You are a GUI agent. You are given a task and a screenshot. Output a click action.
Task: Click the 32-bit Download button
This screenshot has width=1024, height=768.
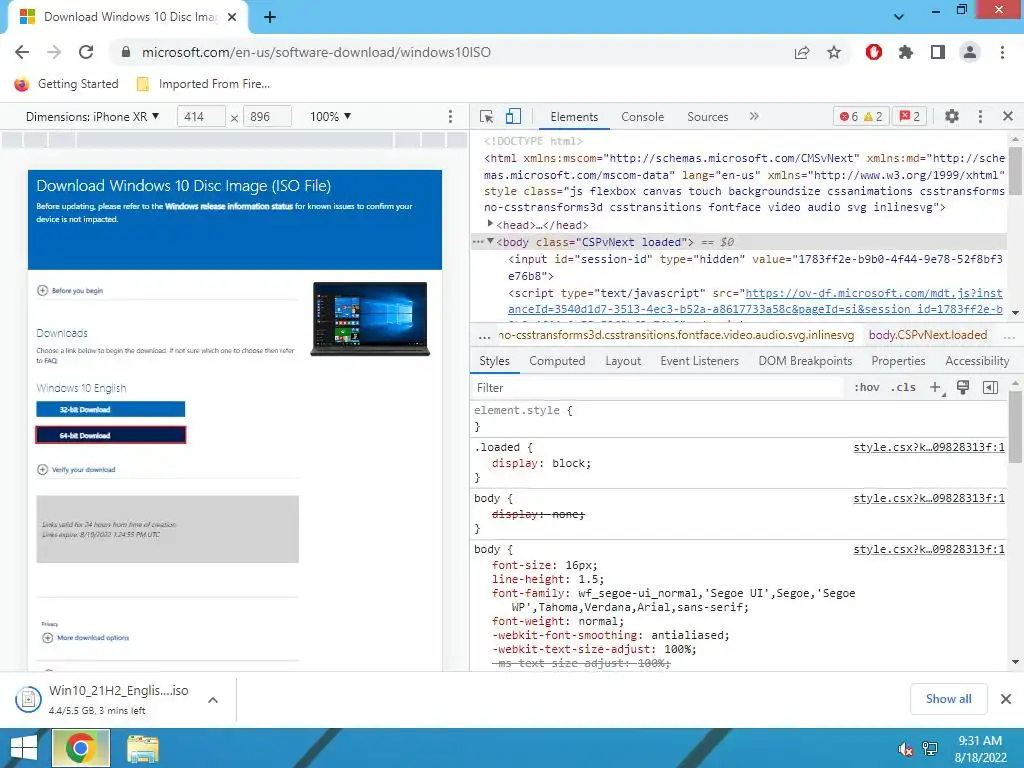pyautogui.click(x=110, y=409)
